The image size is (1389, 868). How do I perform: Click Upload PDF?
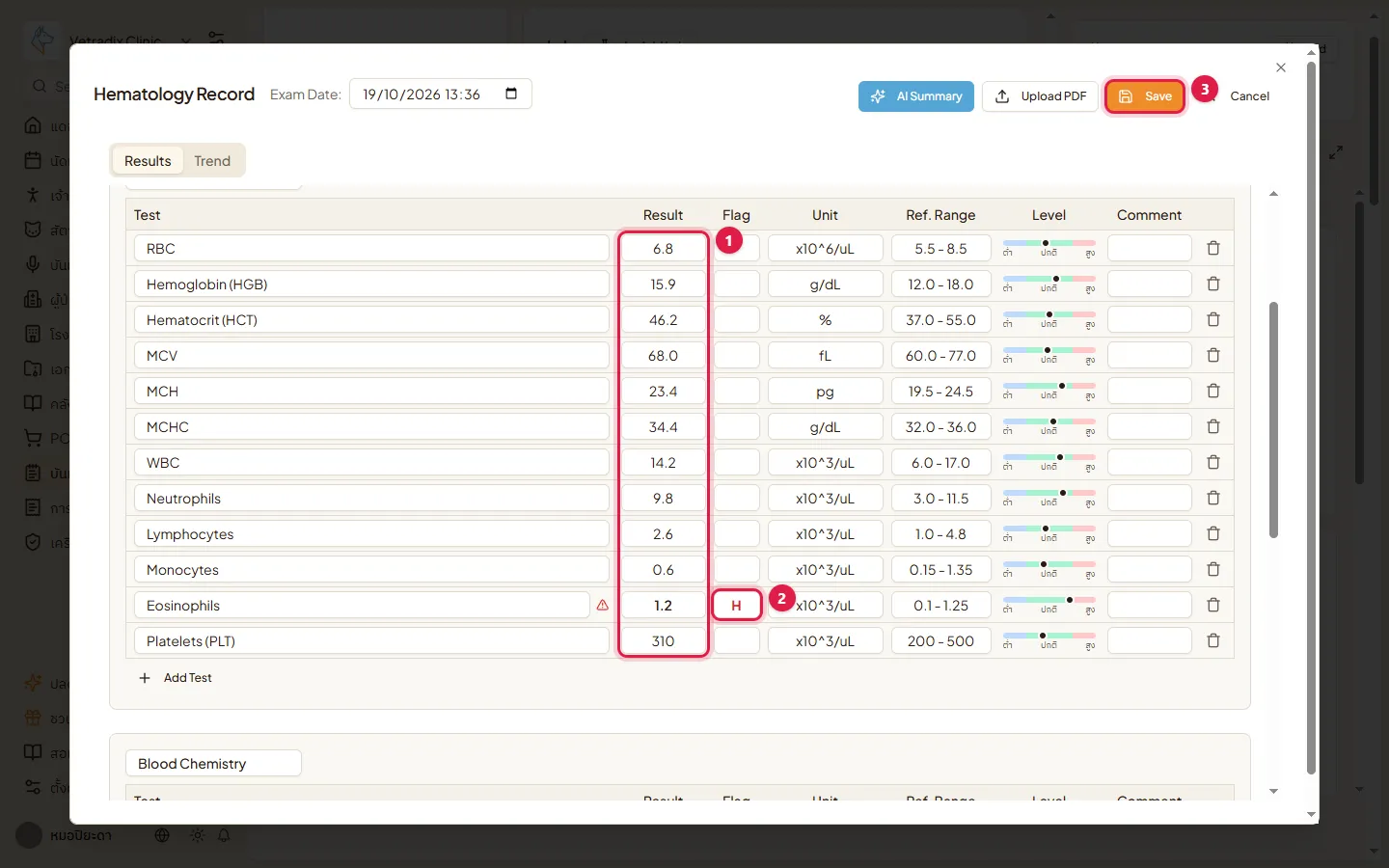click(x=1040, y=96)
